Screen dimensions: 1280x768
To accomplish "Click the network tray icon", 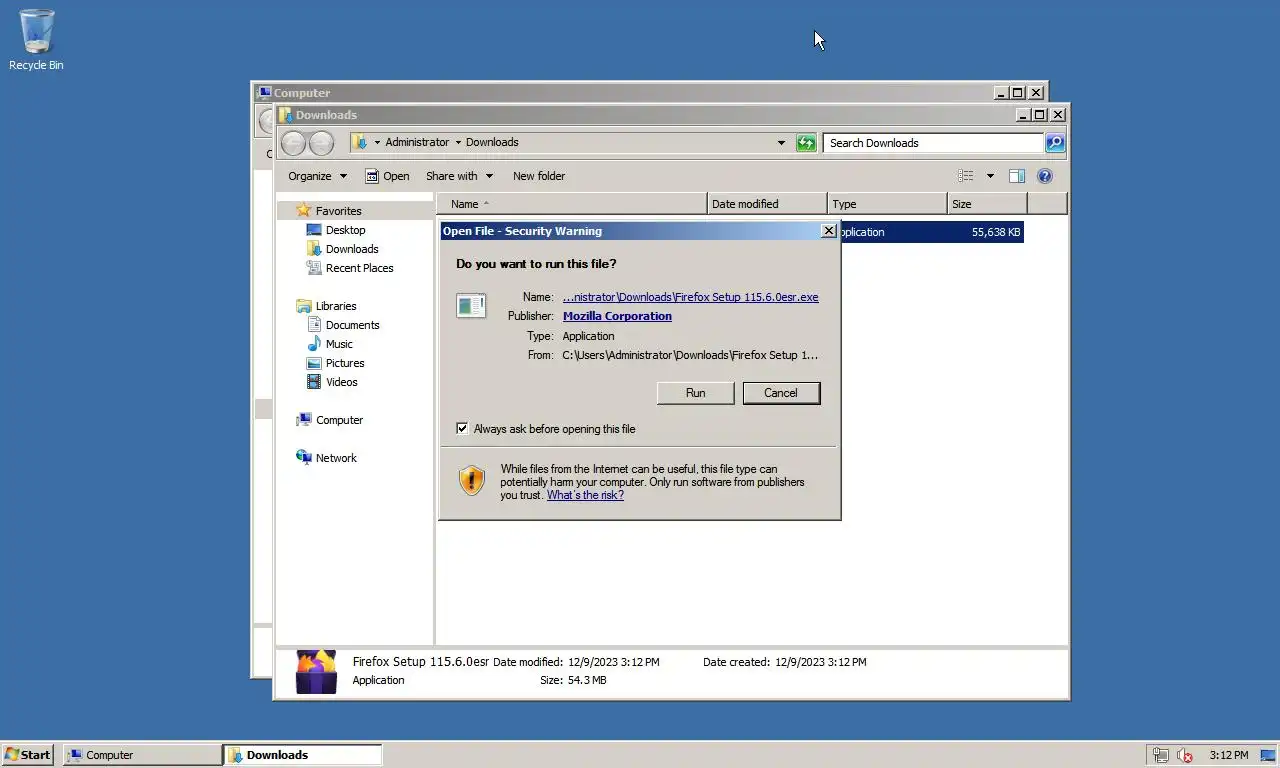I will [x=1160, y=755].
